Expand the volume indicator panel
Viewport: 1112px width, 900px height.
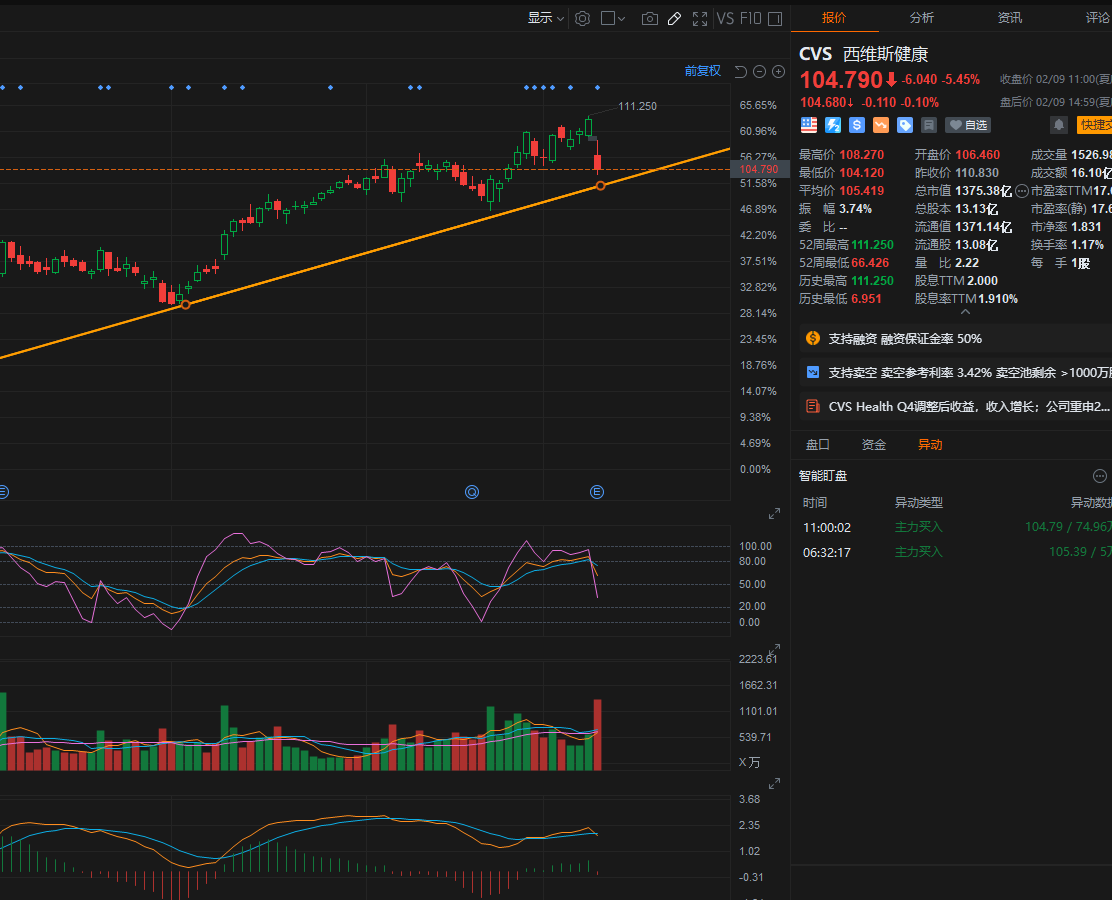(774, 649)
